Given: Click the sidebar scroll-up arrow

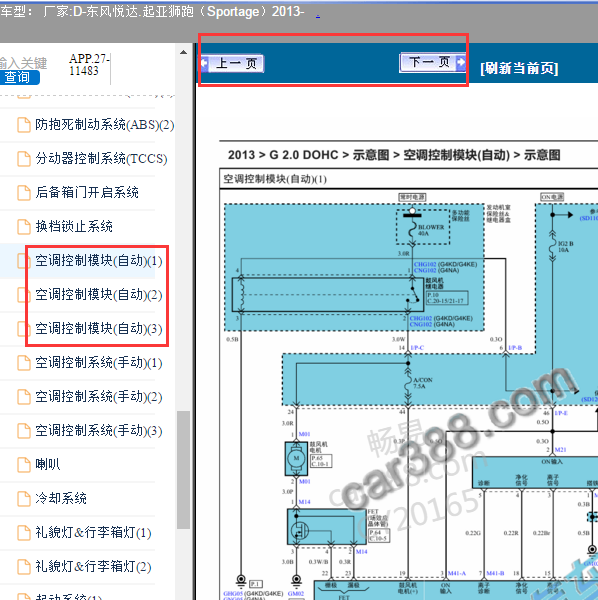Looking at the screenshot, I should pos(183,52).
